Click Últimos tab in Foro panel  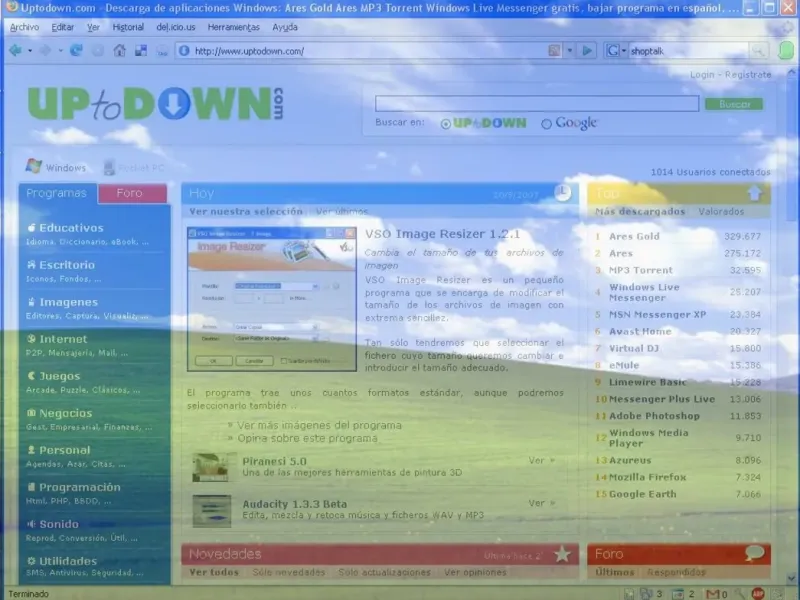(615, 572)
